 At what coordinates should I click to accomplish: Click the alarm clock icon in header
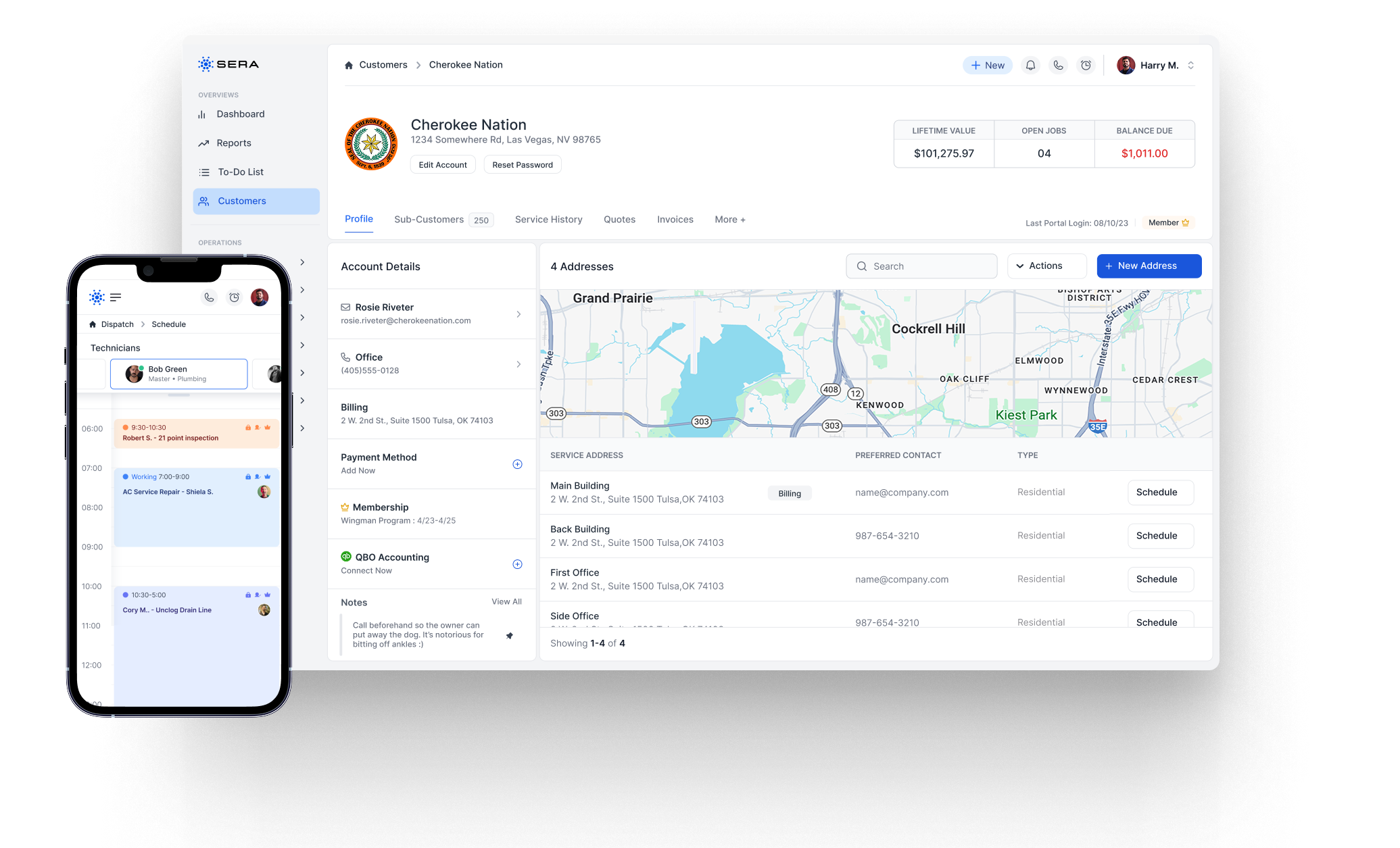click(1086, 66)
